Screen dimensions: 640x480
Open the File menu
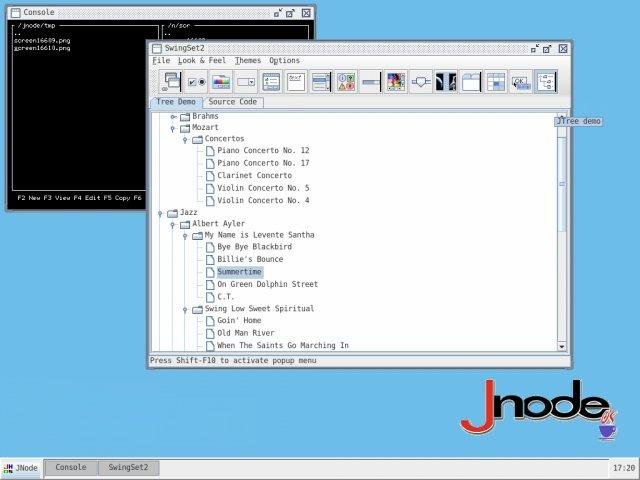coord(161,60)
